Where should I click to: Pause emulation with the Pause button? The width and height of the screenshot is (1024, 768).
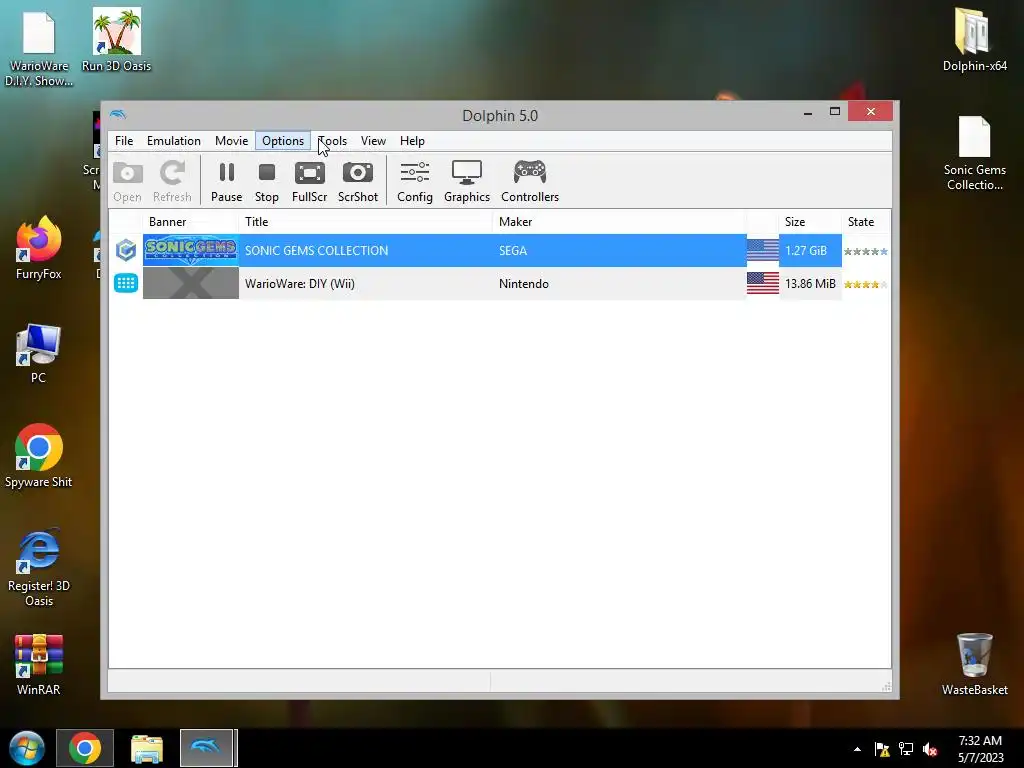[227, 181]
